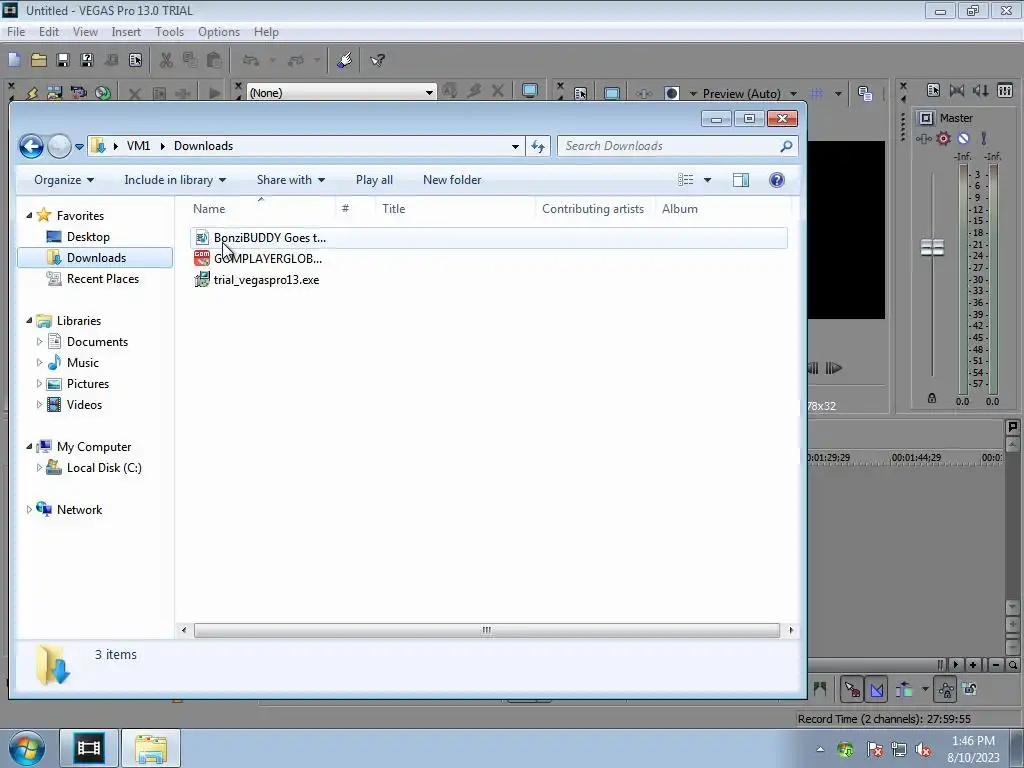Click the Search Downloads input field
The width and height of the screenshot is (1024, 768).
pos(677,146)
